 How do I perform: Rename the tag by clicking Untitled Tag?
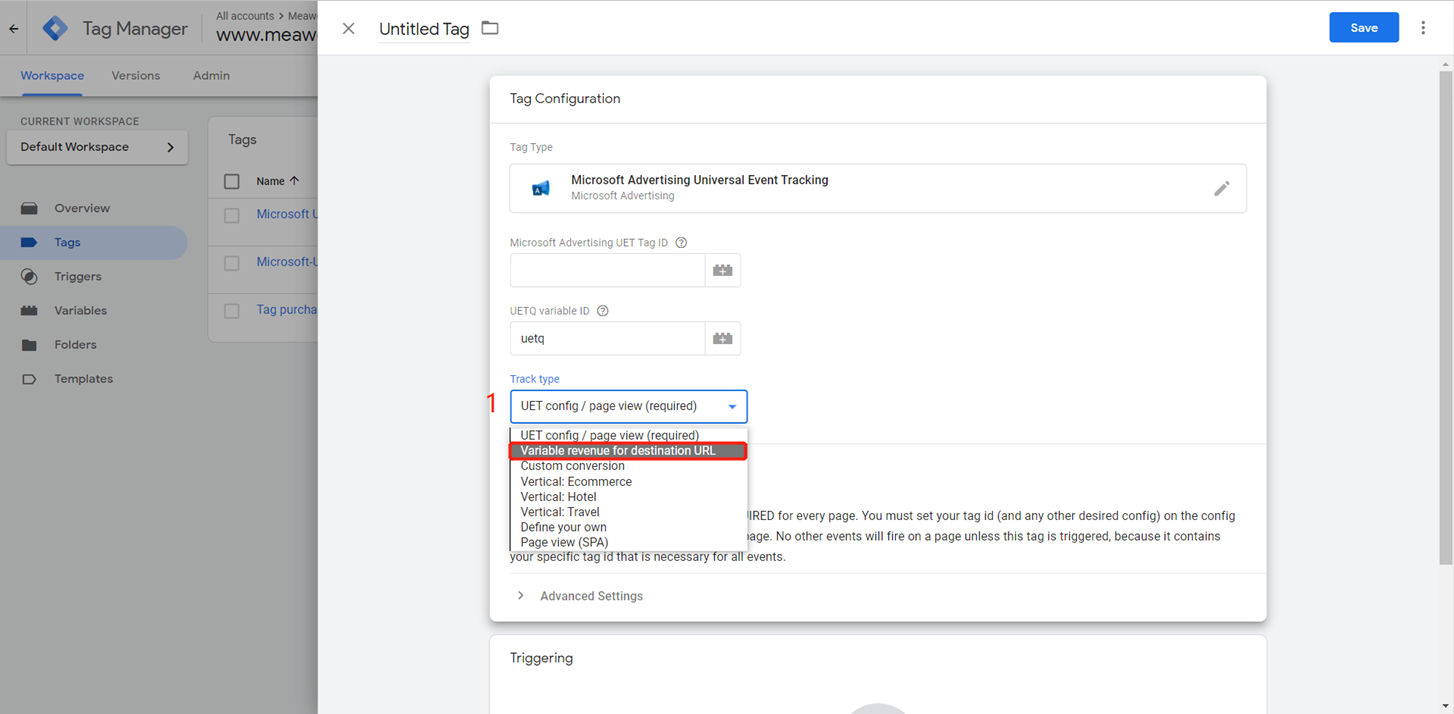[424, 29]
